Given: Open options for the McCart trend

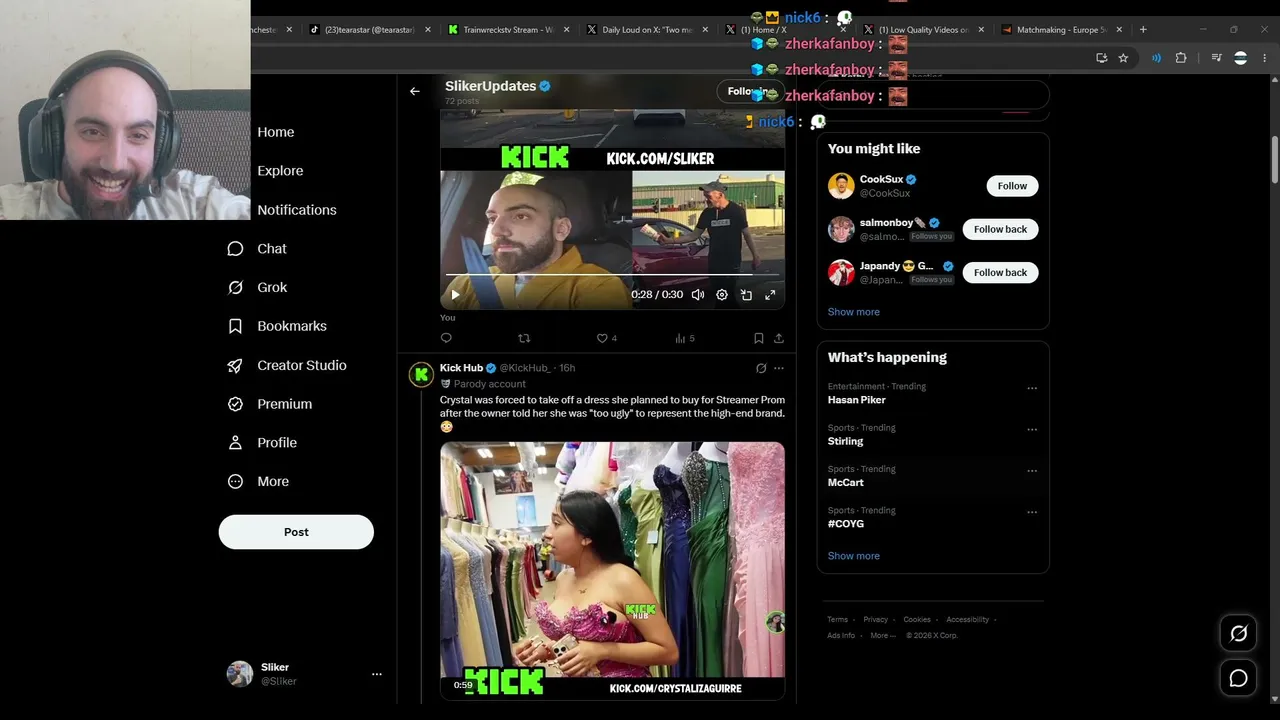Looking at the screenshot, I should click(x=1032, y=471).
